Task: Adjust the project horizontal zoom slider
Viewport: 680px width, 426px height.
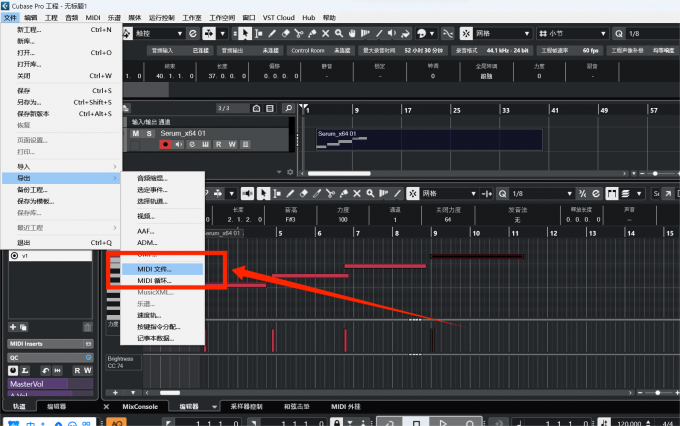Action: (x=655, y=174)
